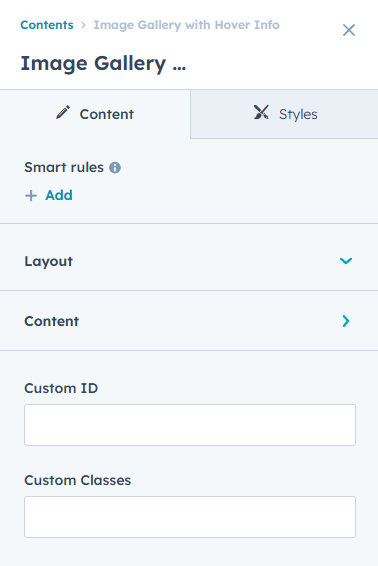Click the Smart rules label
Image resolution: width=378 pixels, height=566 pixels.
point(64,167)
